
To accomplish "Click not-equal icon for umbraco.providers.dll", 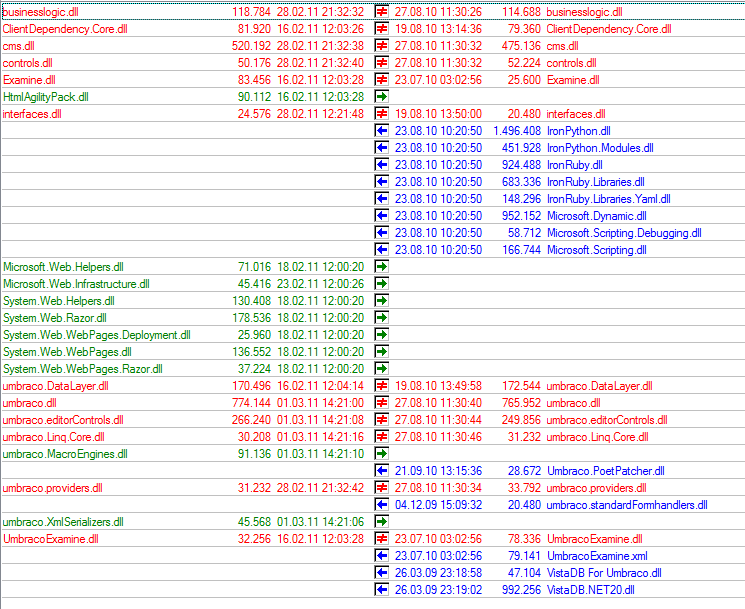I will [382, 488].
